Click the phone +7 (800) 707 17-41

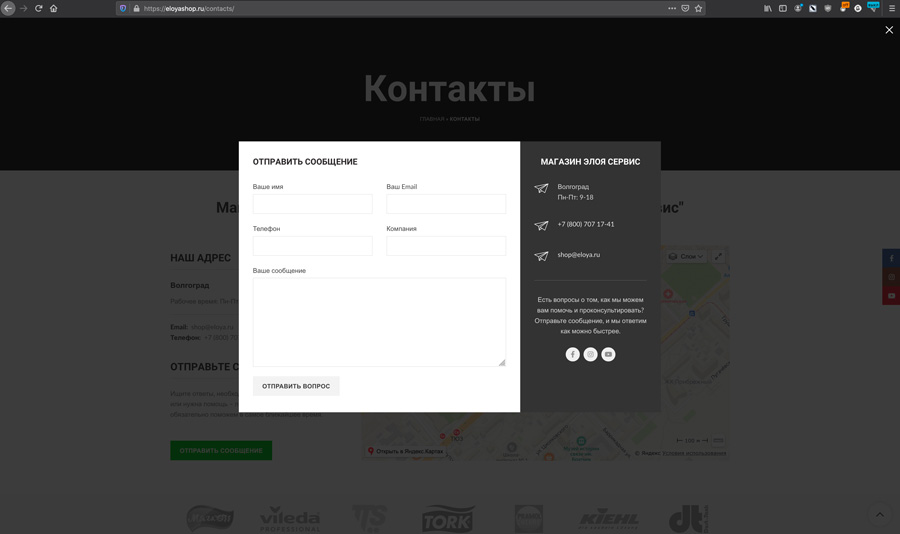click(585, 225)
